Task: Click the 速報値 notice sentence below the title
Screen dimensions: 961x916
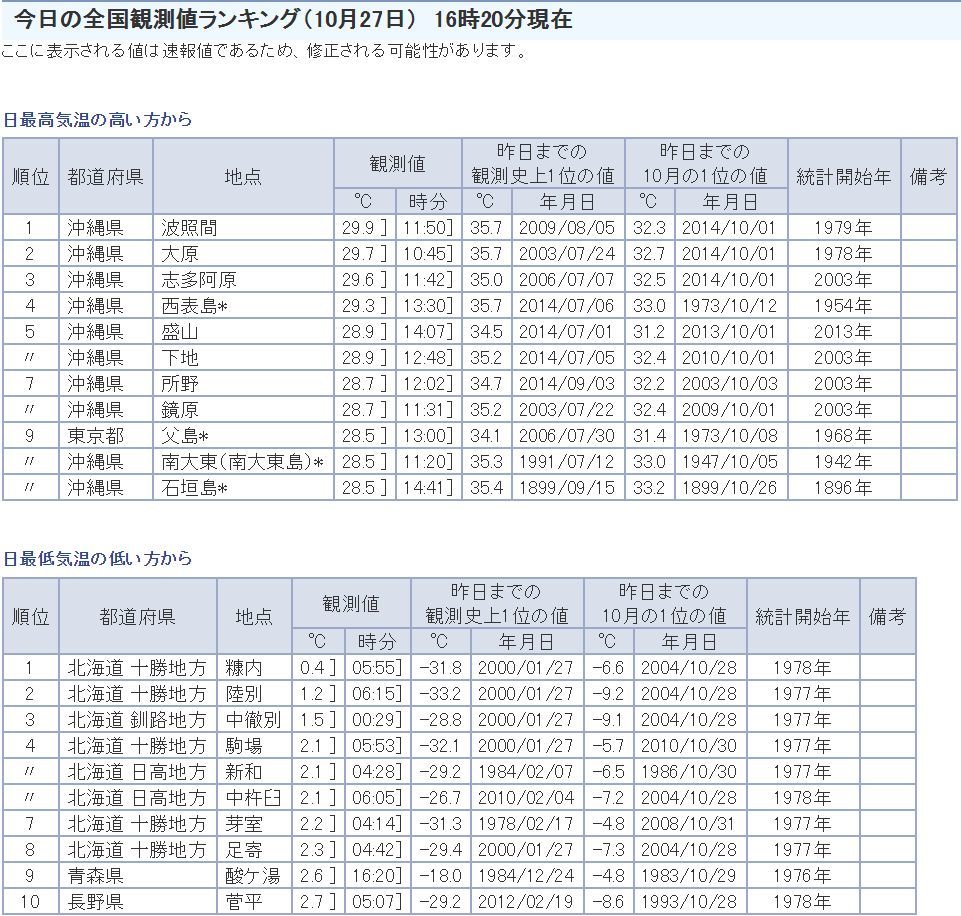Action: click(264, 51)
